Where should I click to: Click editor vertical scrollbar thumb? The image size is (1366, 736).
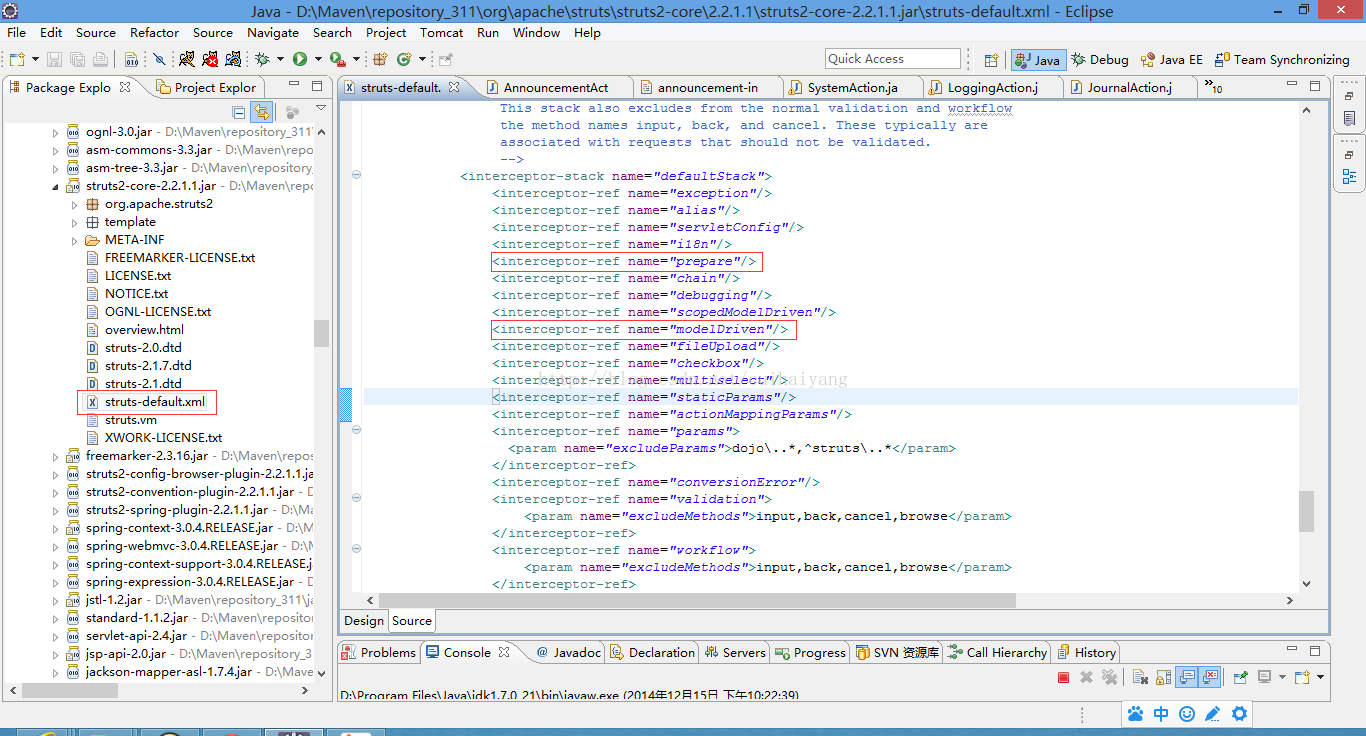1306,511
